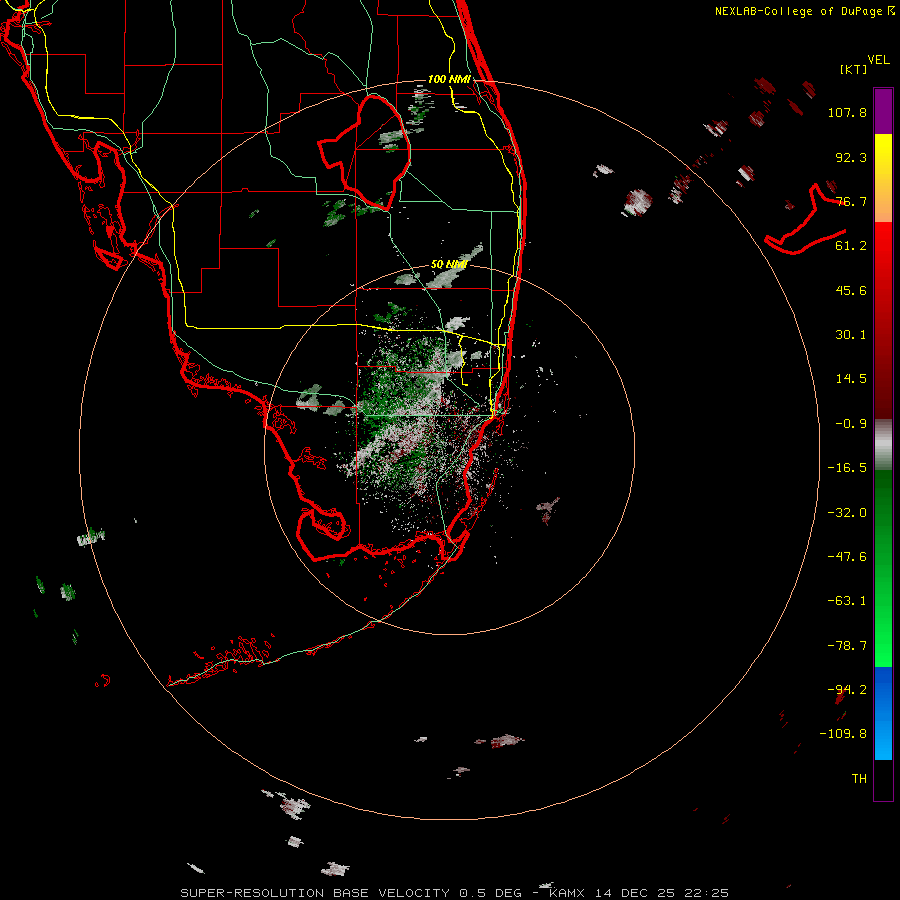Click the 92.3 velocity scale value
Screen dimensions: 900x900
point(851,157)
